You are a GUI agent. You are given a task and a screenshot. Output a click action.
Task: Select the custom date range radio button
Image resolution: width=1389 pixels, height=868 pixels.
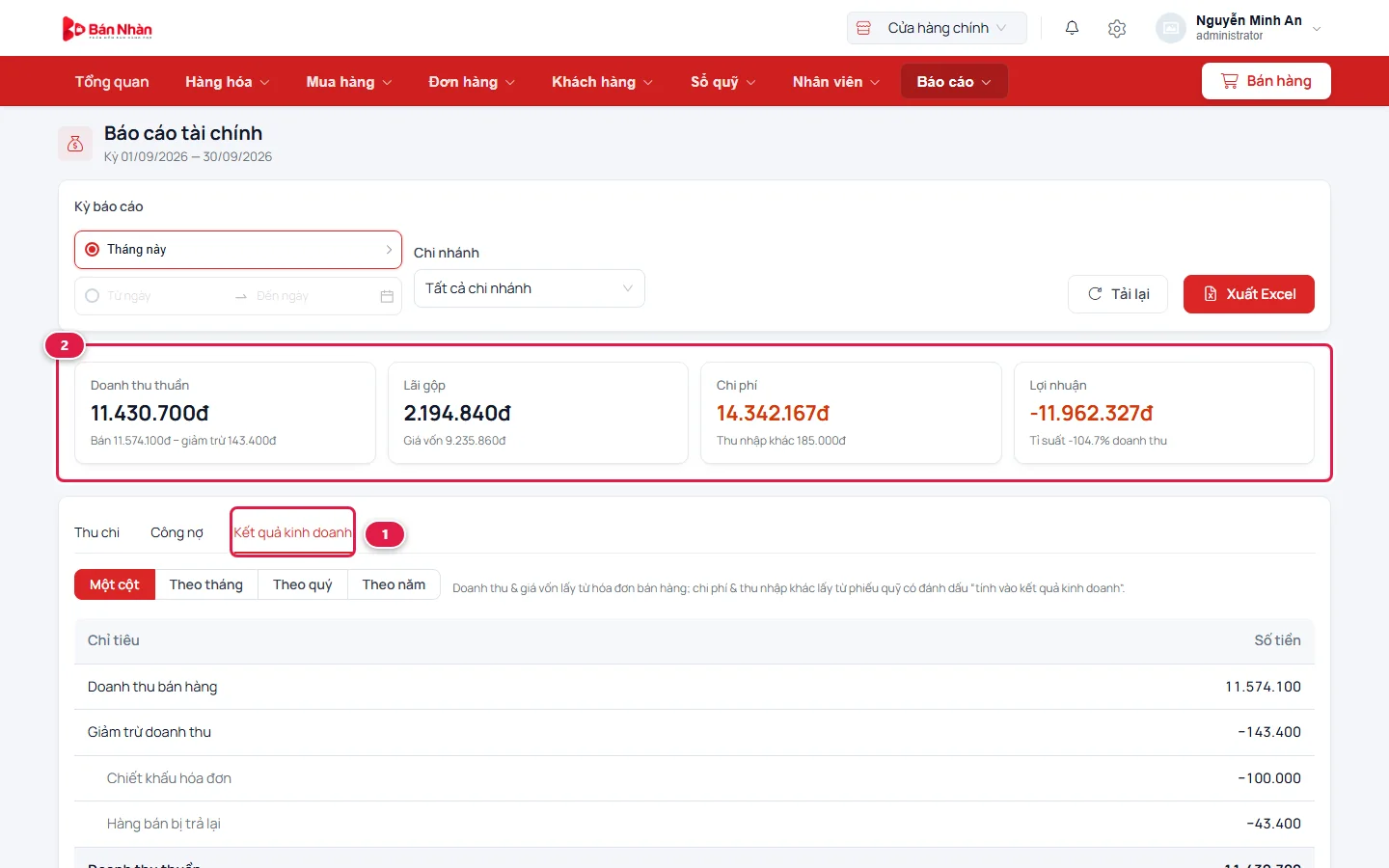tap(93, 296)
